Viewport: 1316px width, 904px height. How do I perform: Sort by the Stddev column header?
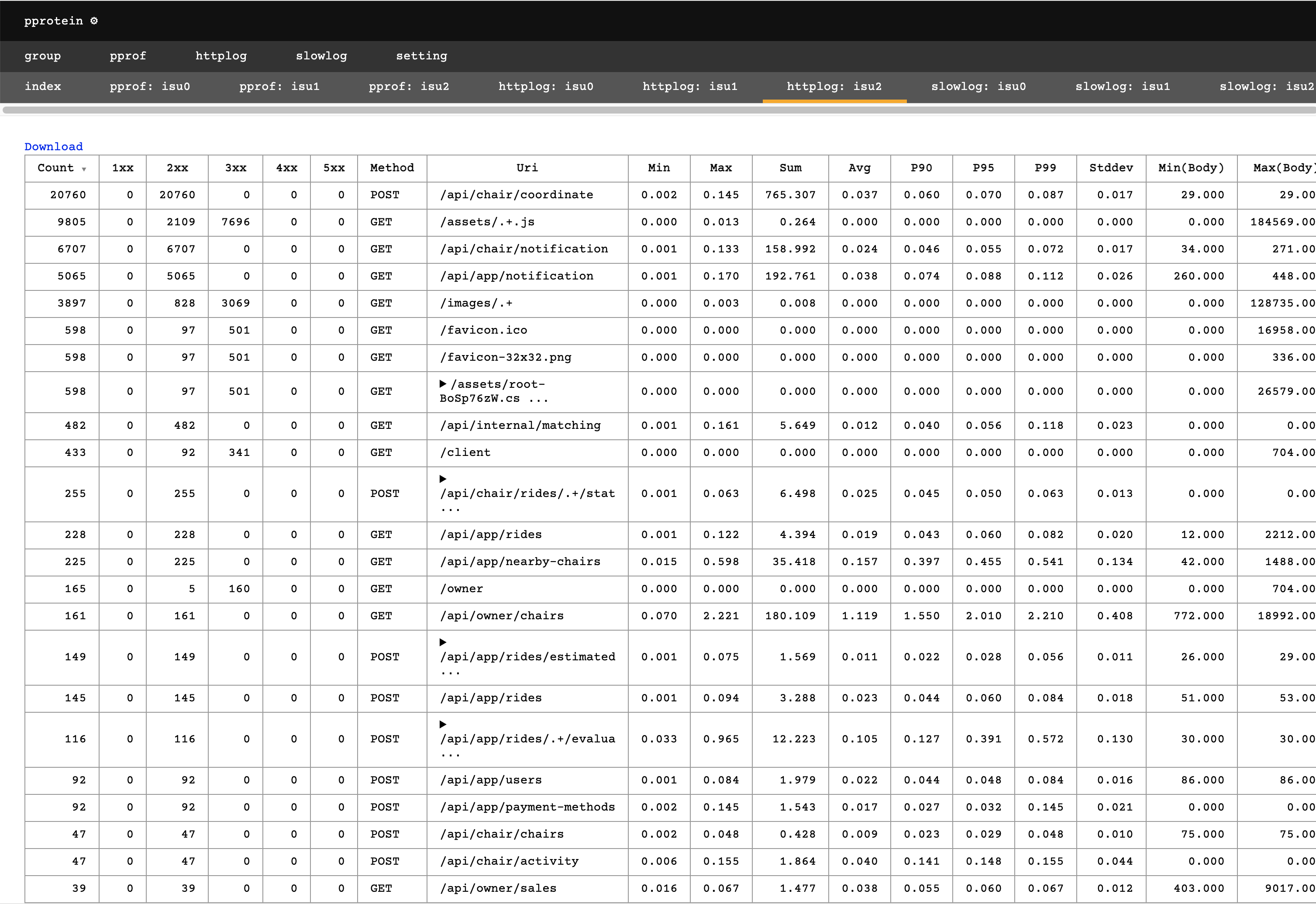(1111, 168)
